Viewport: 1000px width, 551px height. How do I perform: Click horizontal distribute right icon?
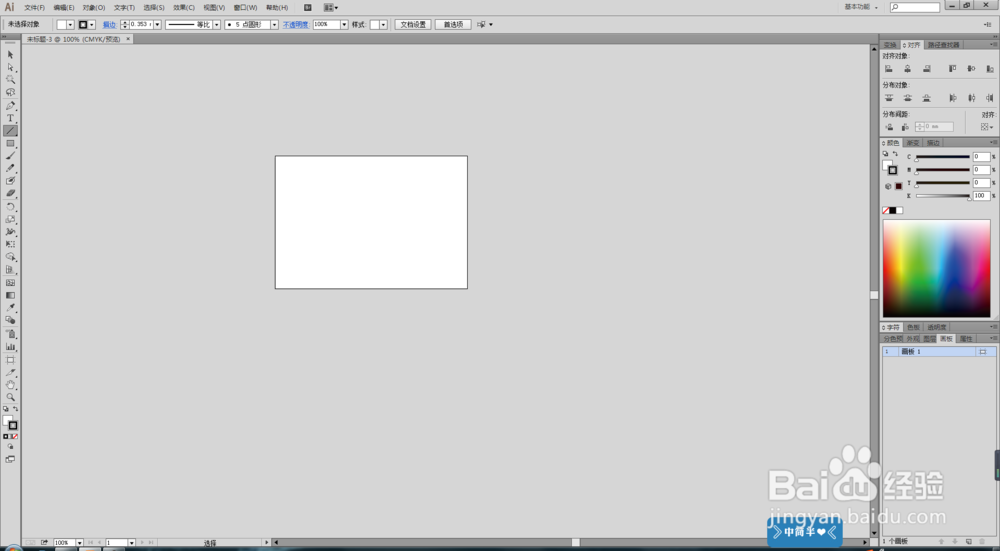pos(989,98)
